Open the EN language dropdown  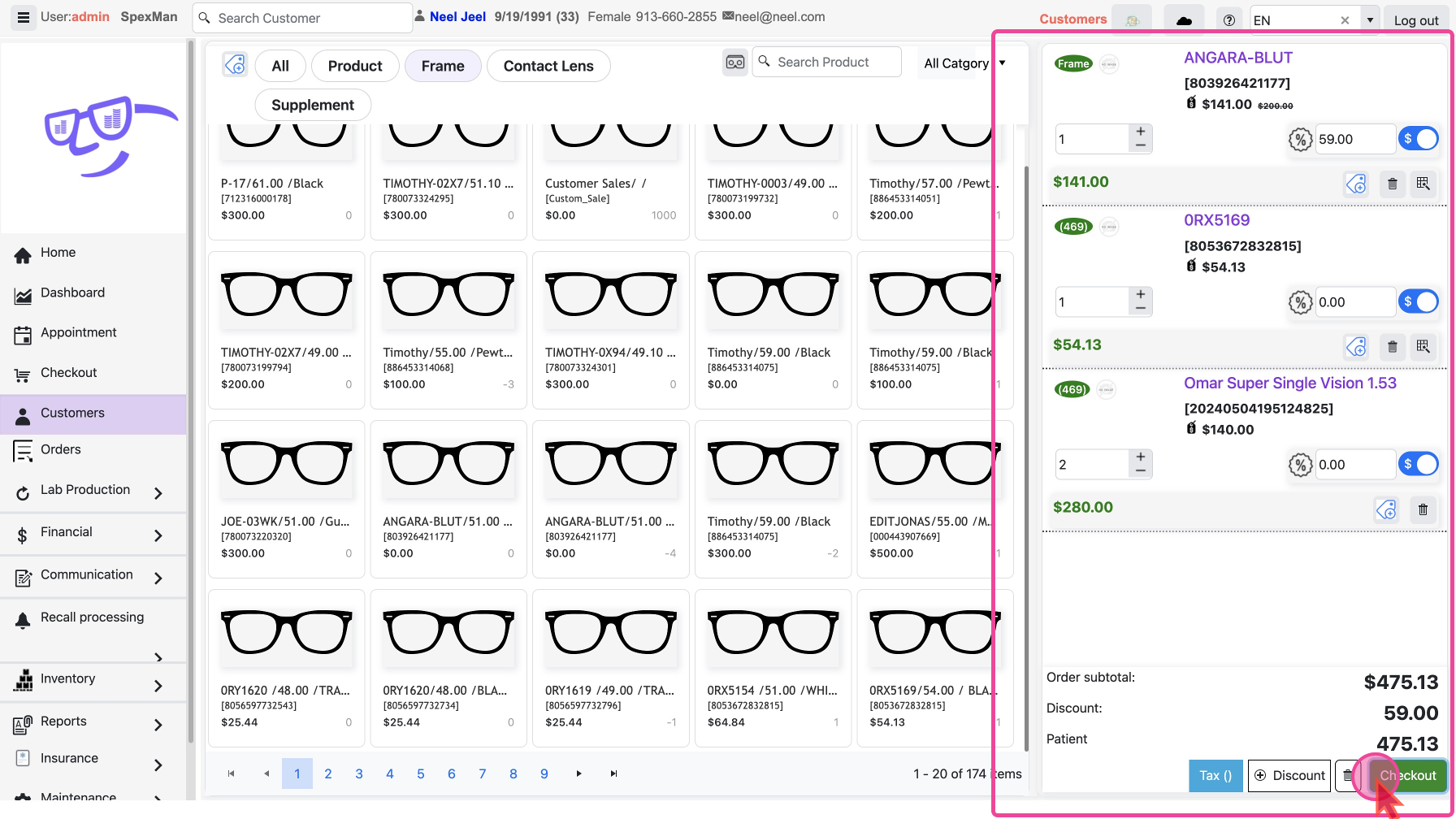(x=1370, y=20)
